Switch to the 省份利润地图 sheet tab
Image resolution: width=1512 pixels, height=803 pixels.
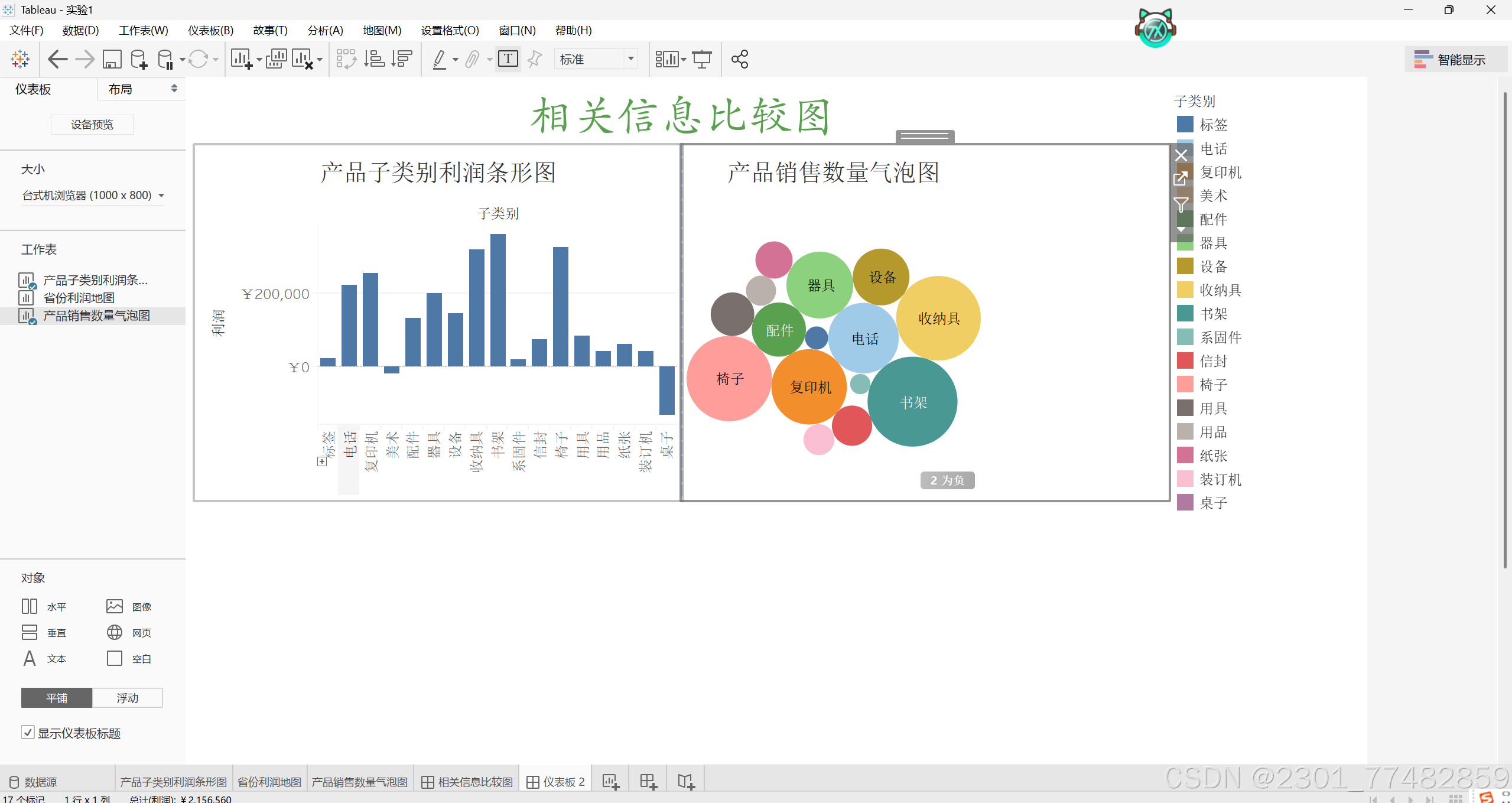(269, 782)
